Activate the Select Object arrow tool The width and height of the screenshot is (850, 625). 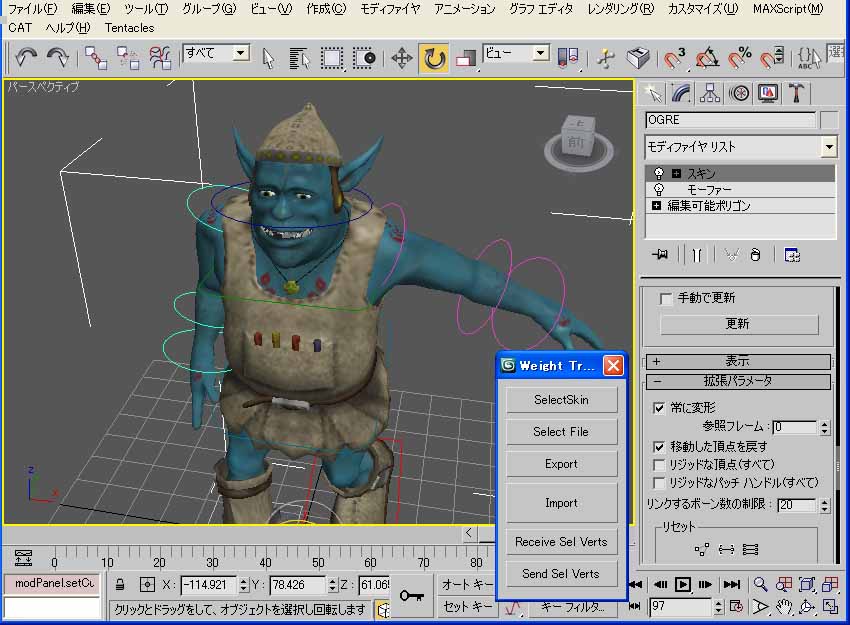tap(268, 58)
